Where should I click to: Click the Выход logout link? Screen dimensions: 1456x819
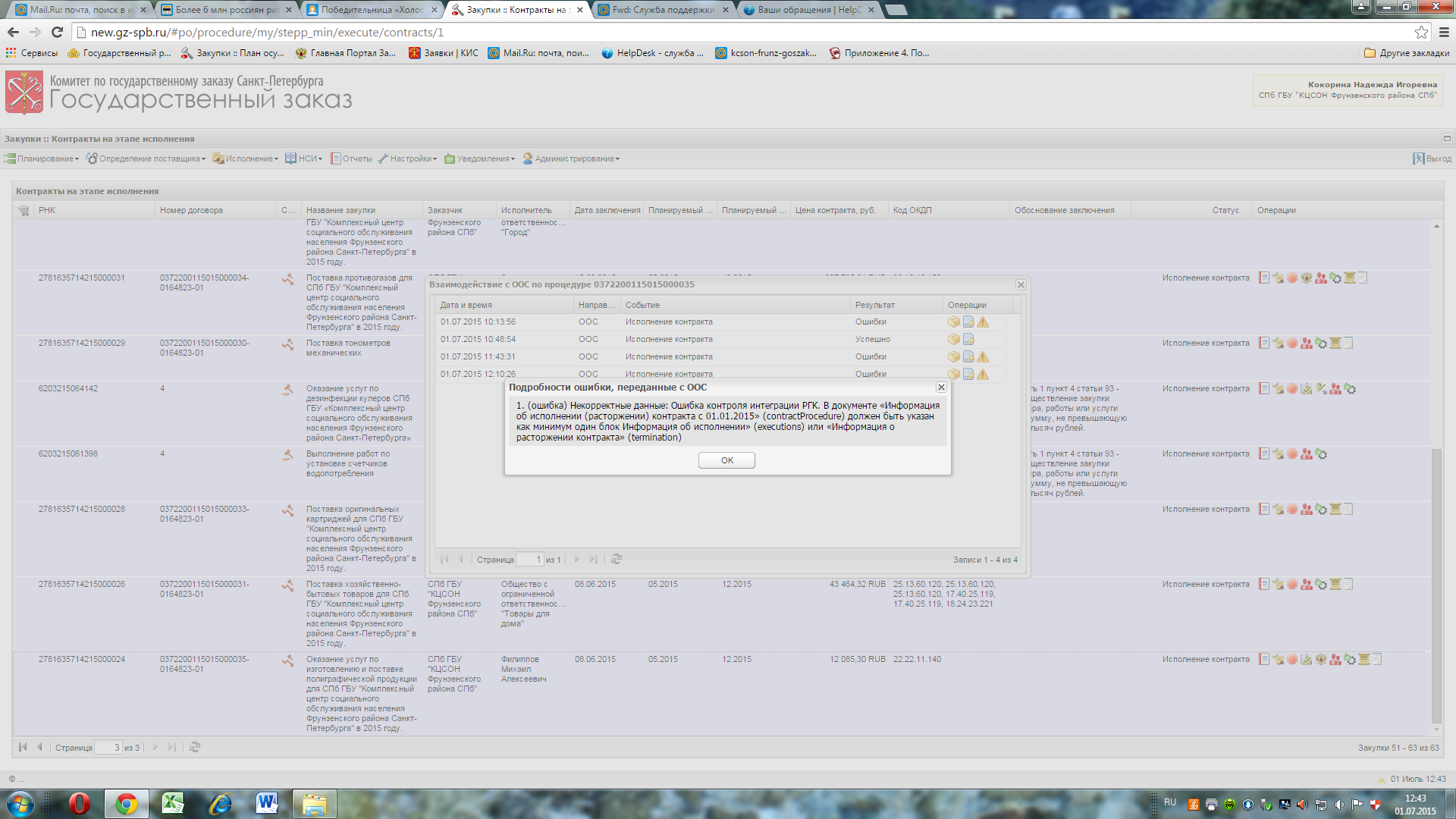pyautogui.click(x=1432, y=159)
